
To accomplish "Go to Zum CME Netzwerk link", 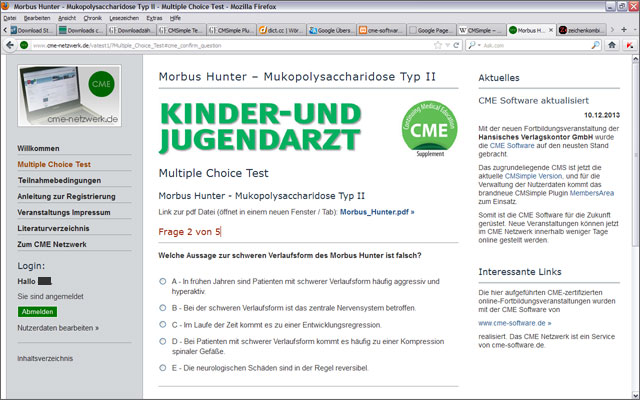I will pos(52,244).
